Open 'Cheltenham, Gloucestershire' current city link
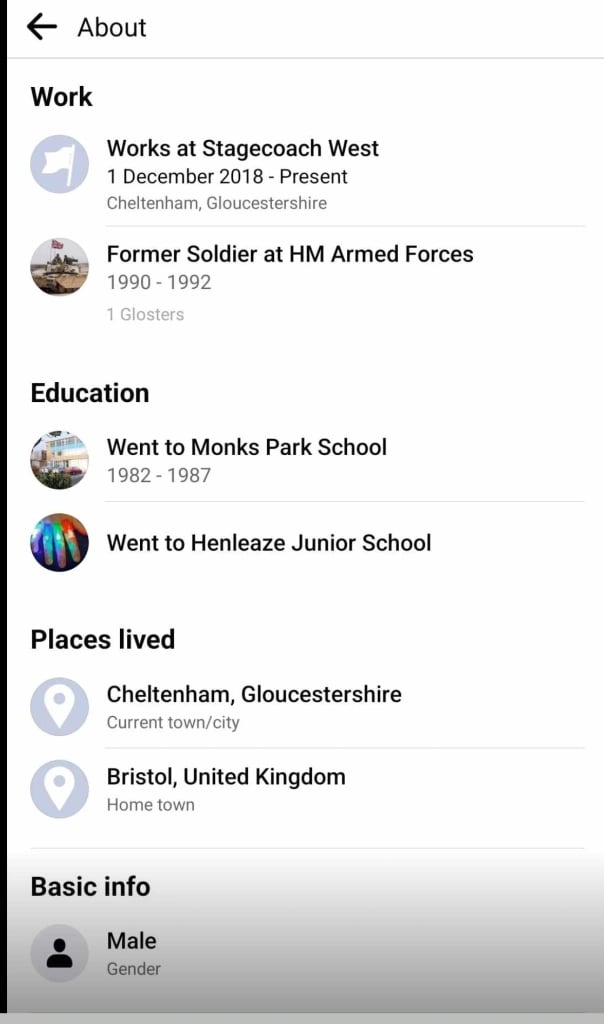This screenshot has width=604, height=1024. tap(254, 694)
